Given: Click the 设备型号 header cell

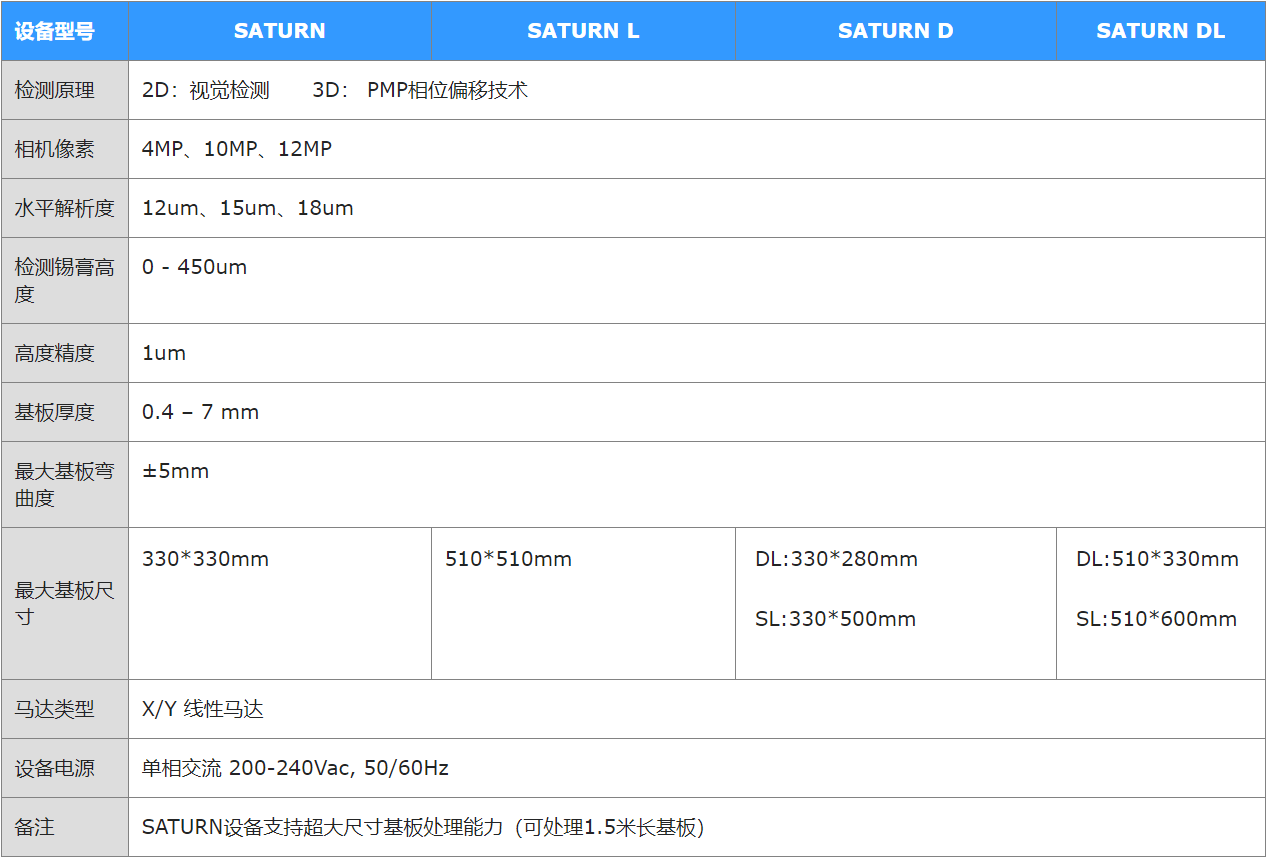Looking at the screenshot, I should [x=64, y=30].
